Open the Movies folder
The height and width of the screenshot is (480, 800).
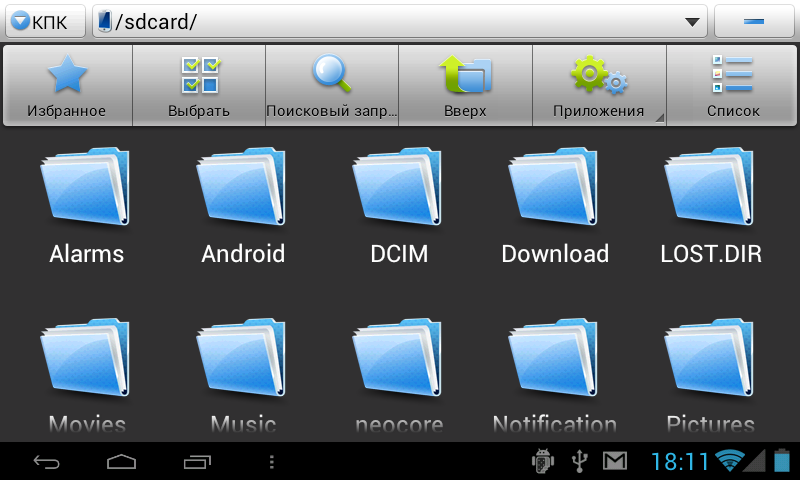86,376
